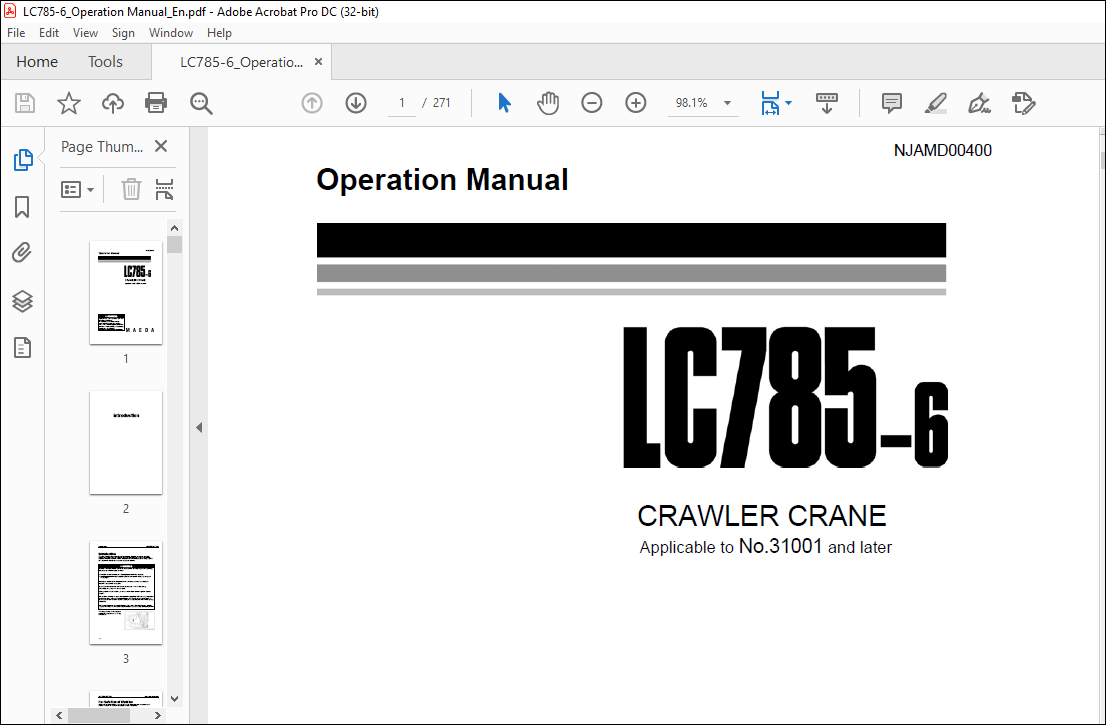The height and width of the screenshot is (725, 1106).
Task: Open Page Thumbnails sidebar icon
Action: [23, 160]
